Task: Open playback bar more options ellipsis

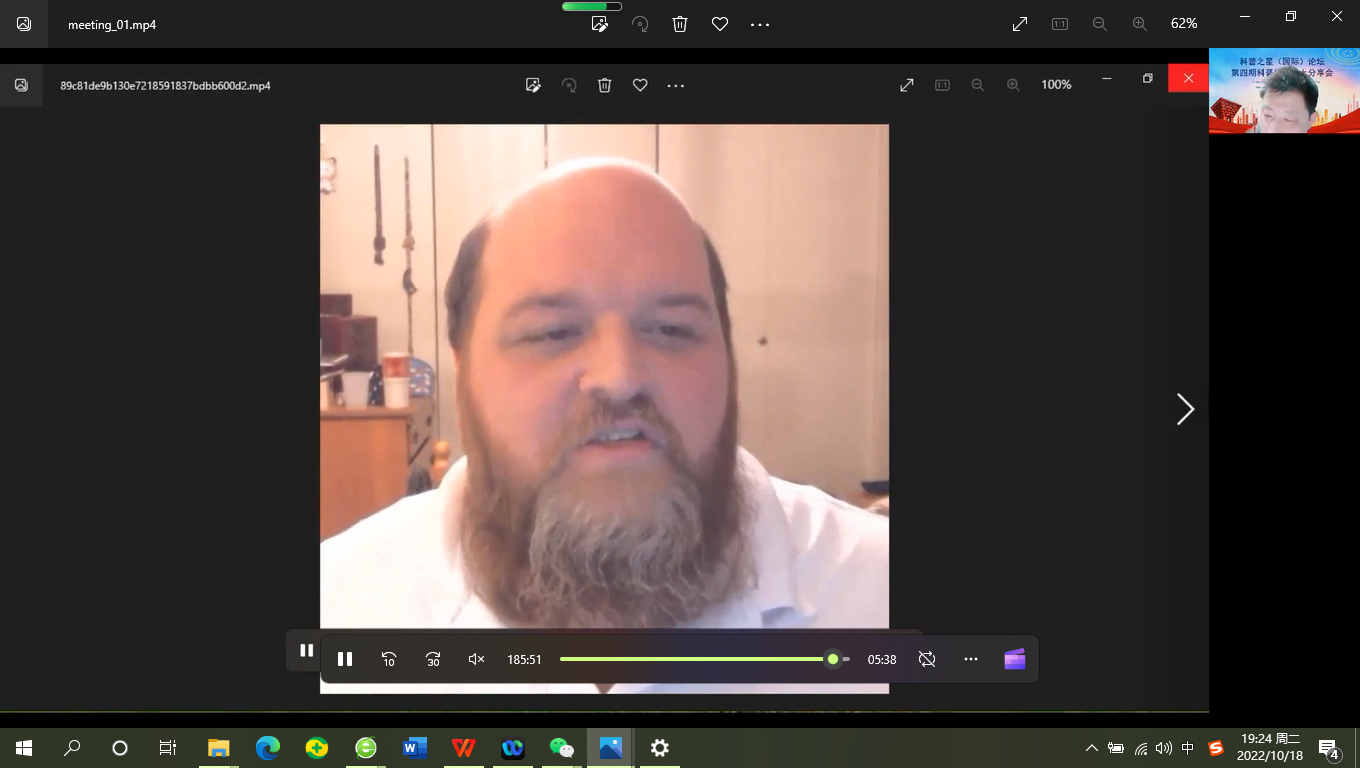Action: tap(971, 659)
